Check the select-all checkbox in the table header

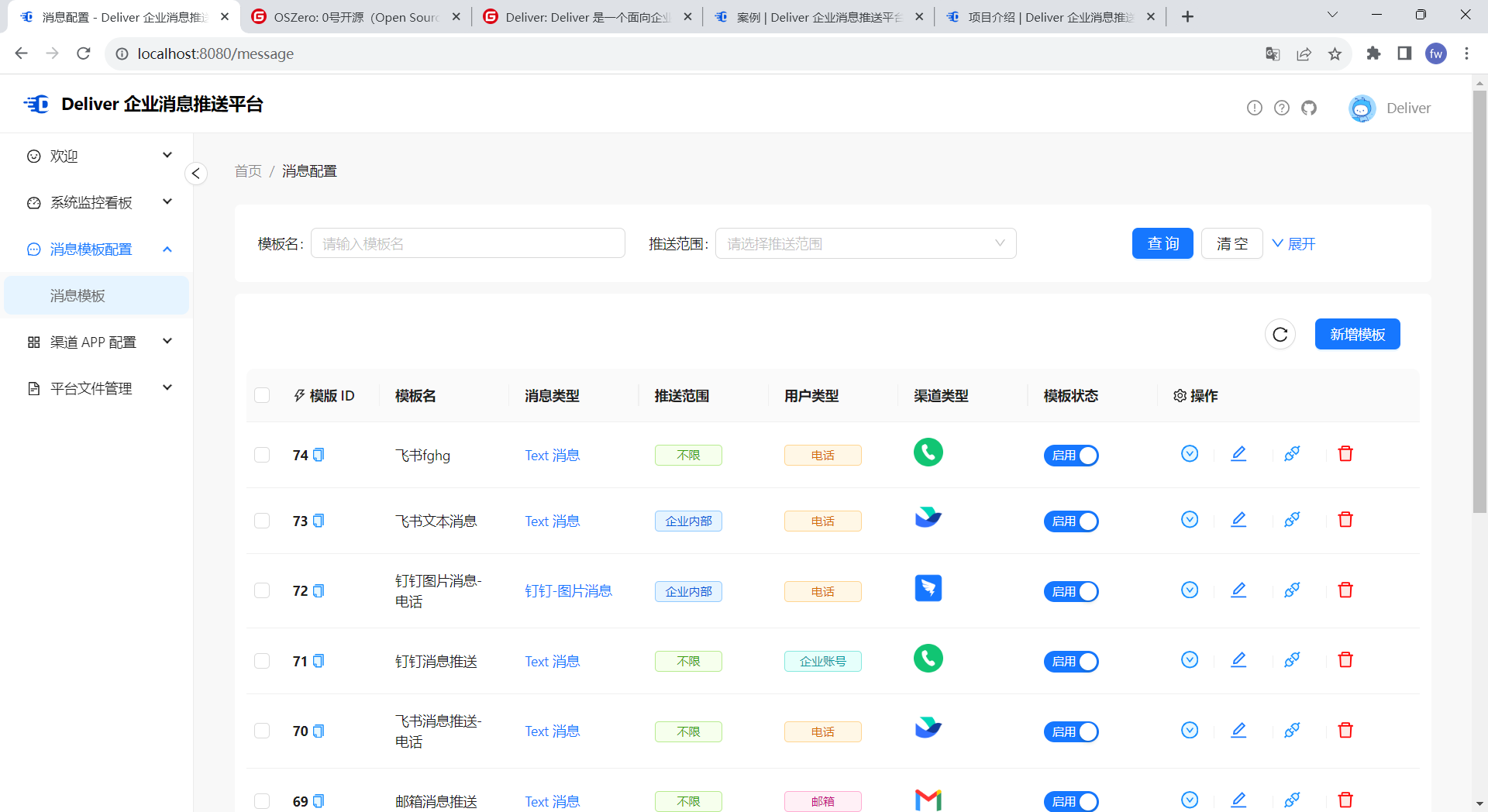(x=262, y=395)
